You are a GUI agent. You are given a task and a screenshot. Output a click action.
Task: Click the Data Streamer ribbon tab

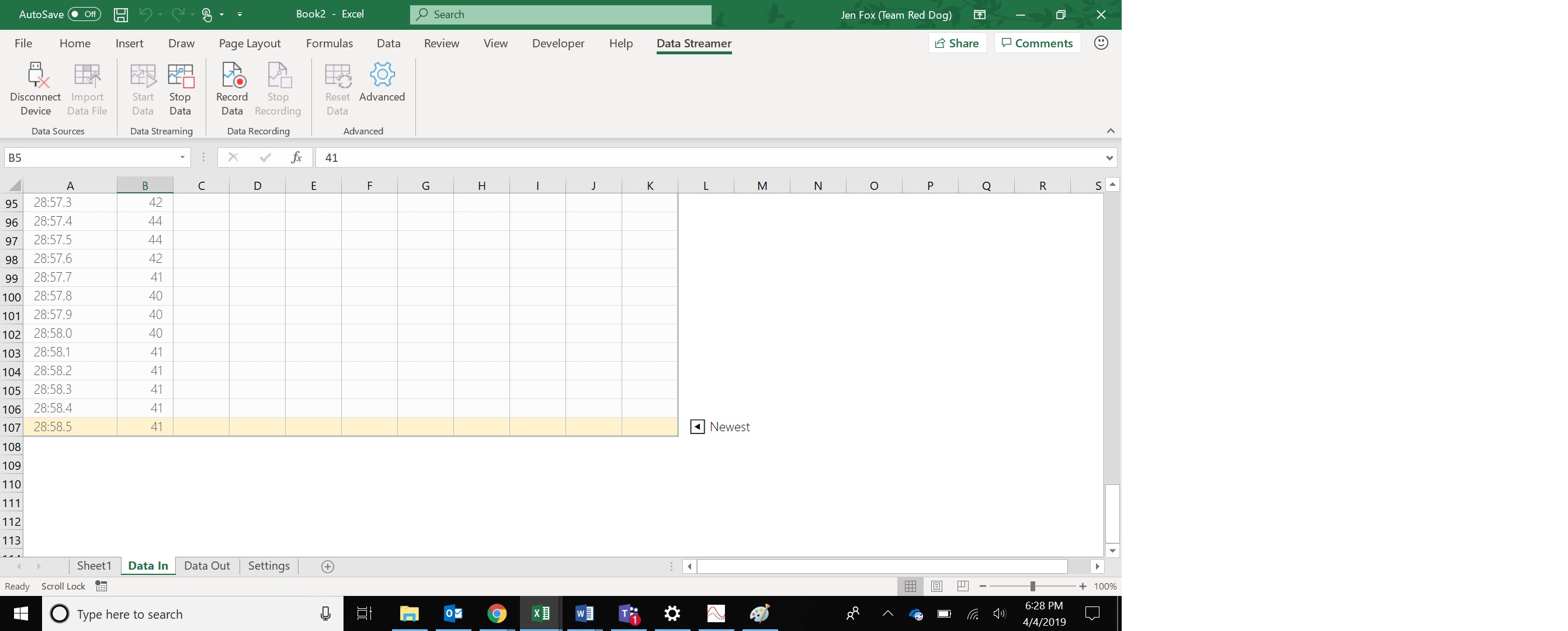tap(693, 43)
